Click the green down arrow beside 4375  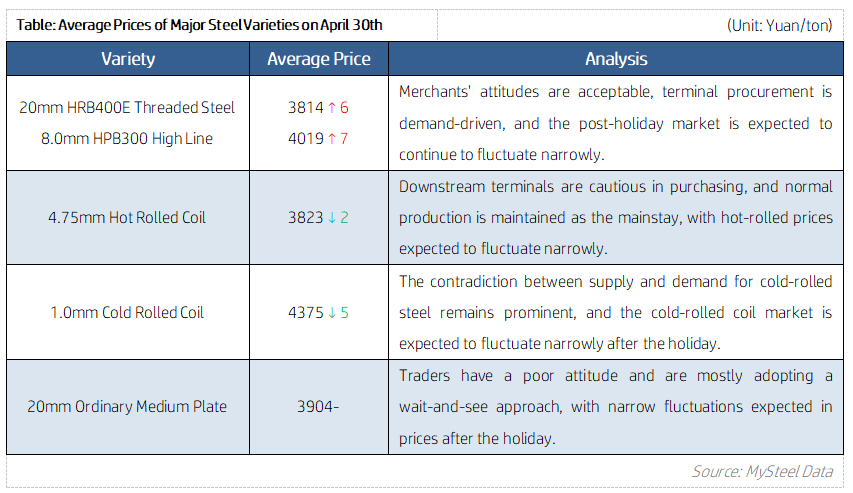331,313
